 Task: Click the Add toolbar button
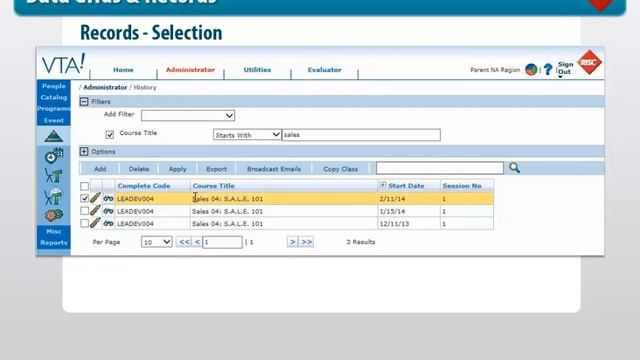[x=100, y=169]
